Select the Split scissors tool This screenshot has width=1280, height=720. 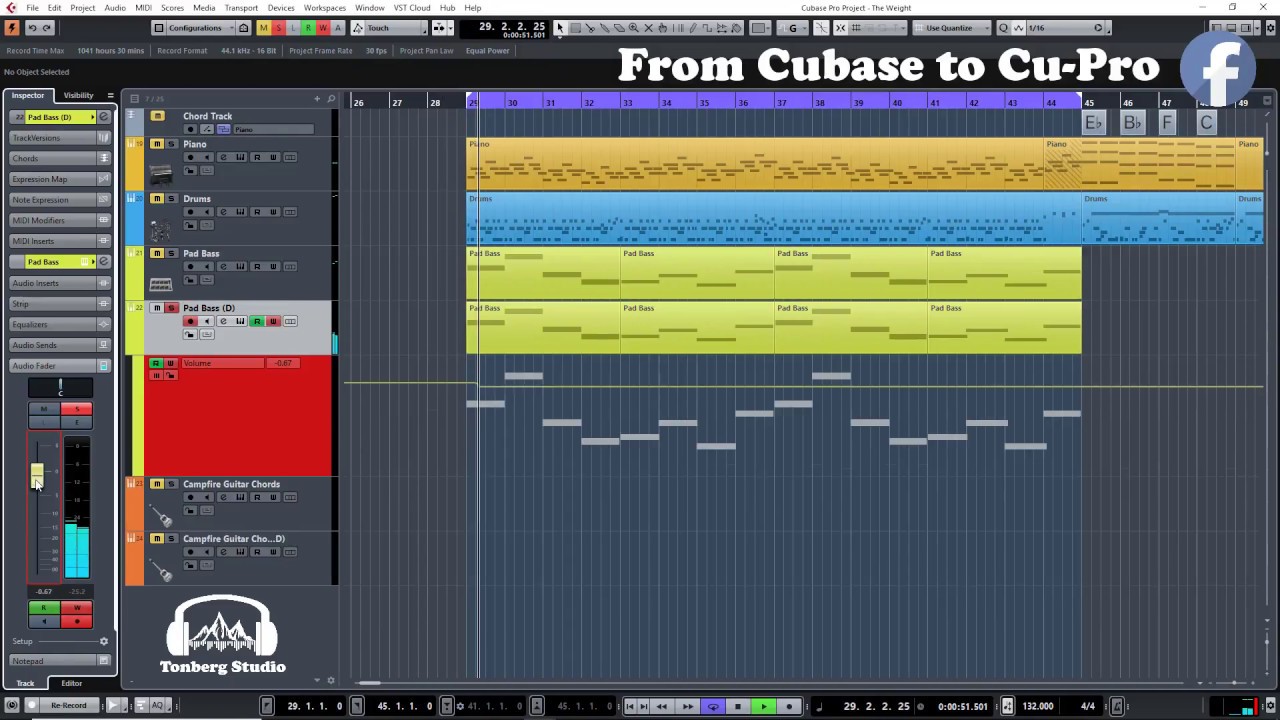point(590,28)
